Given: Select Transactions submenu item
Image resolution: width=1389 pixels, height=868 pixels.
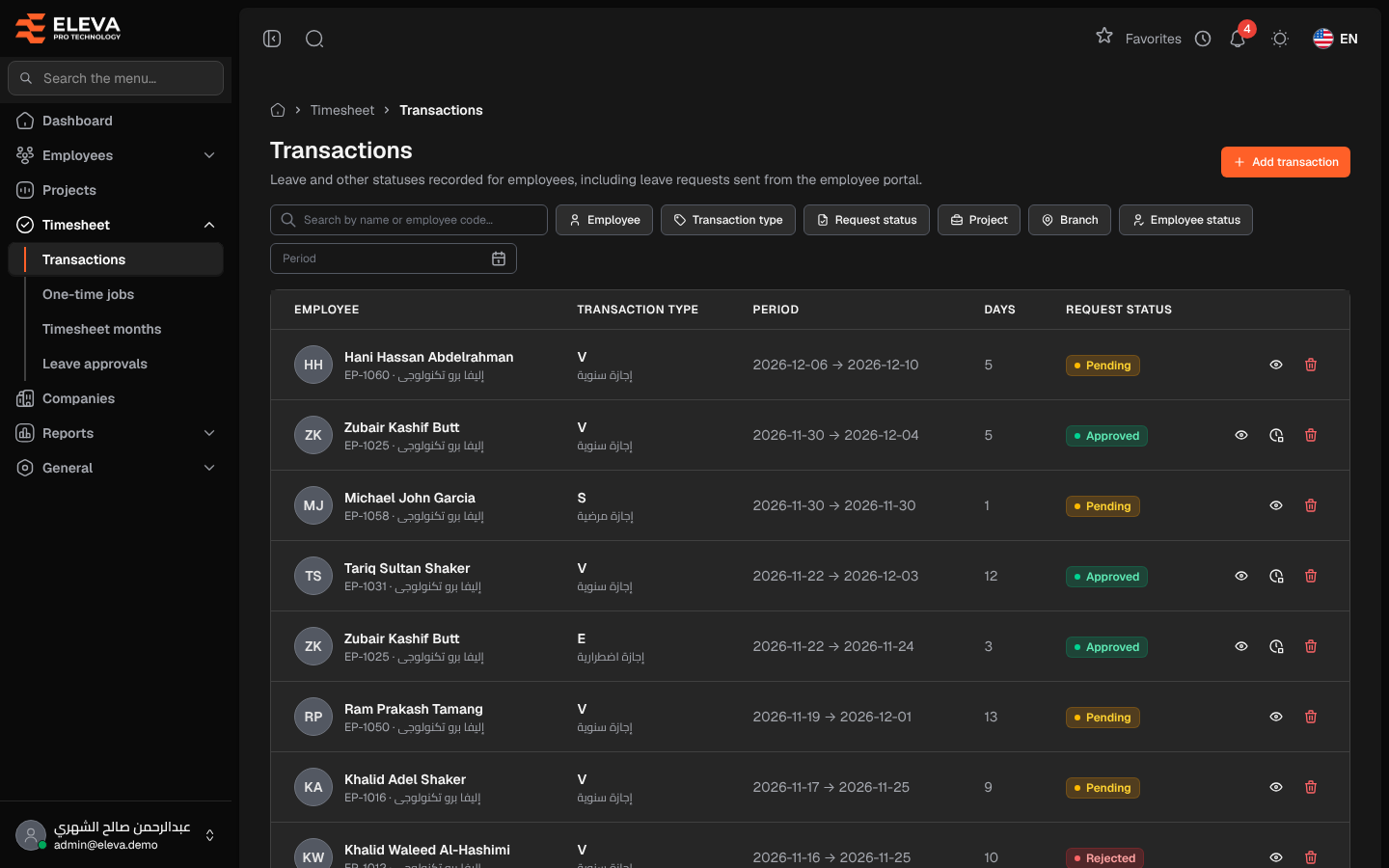Looking at the screenshot, I should tap(116, 259).
